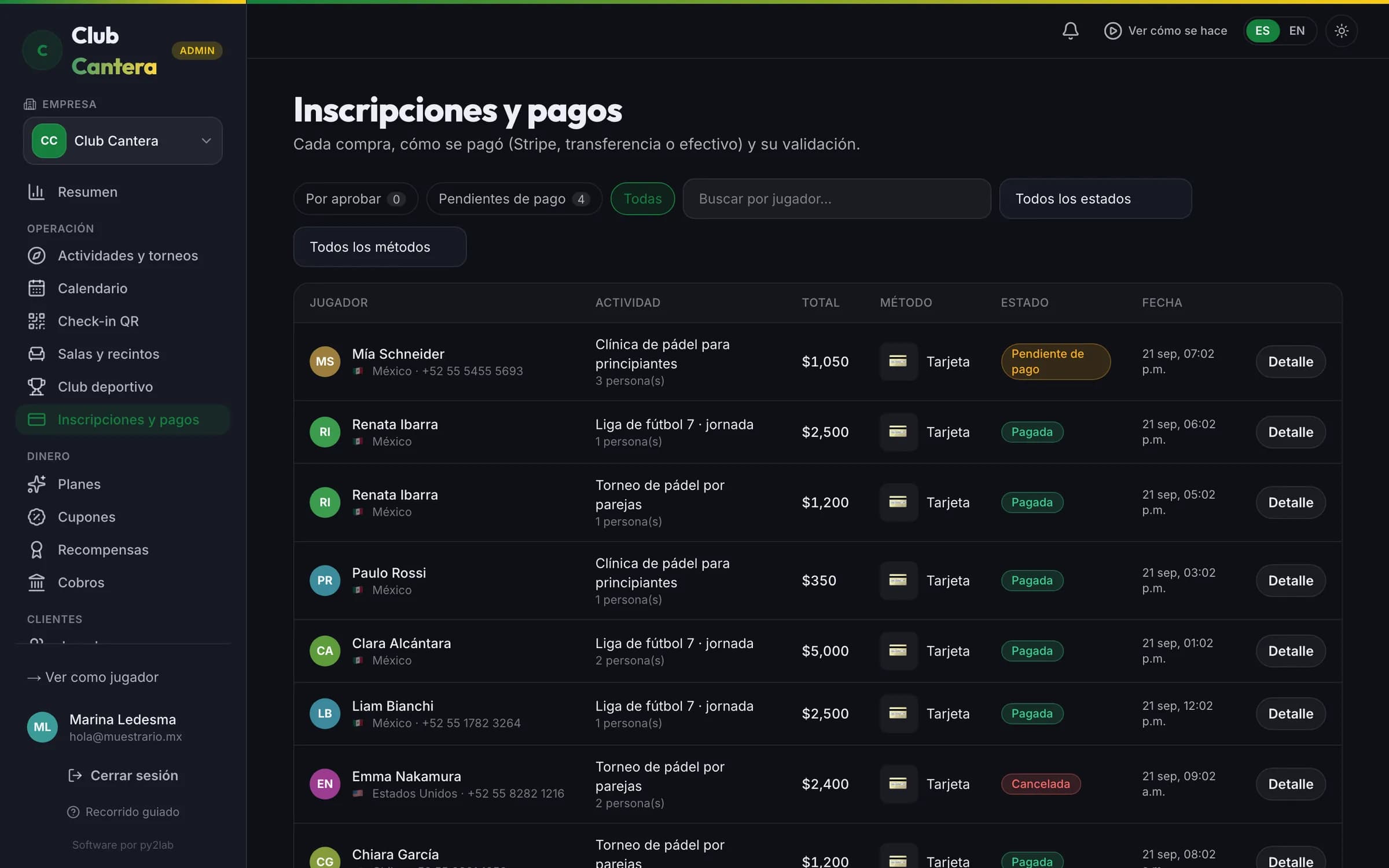Click Clara Alcántara's CA avatar

coord(325,651)
